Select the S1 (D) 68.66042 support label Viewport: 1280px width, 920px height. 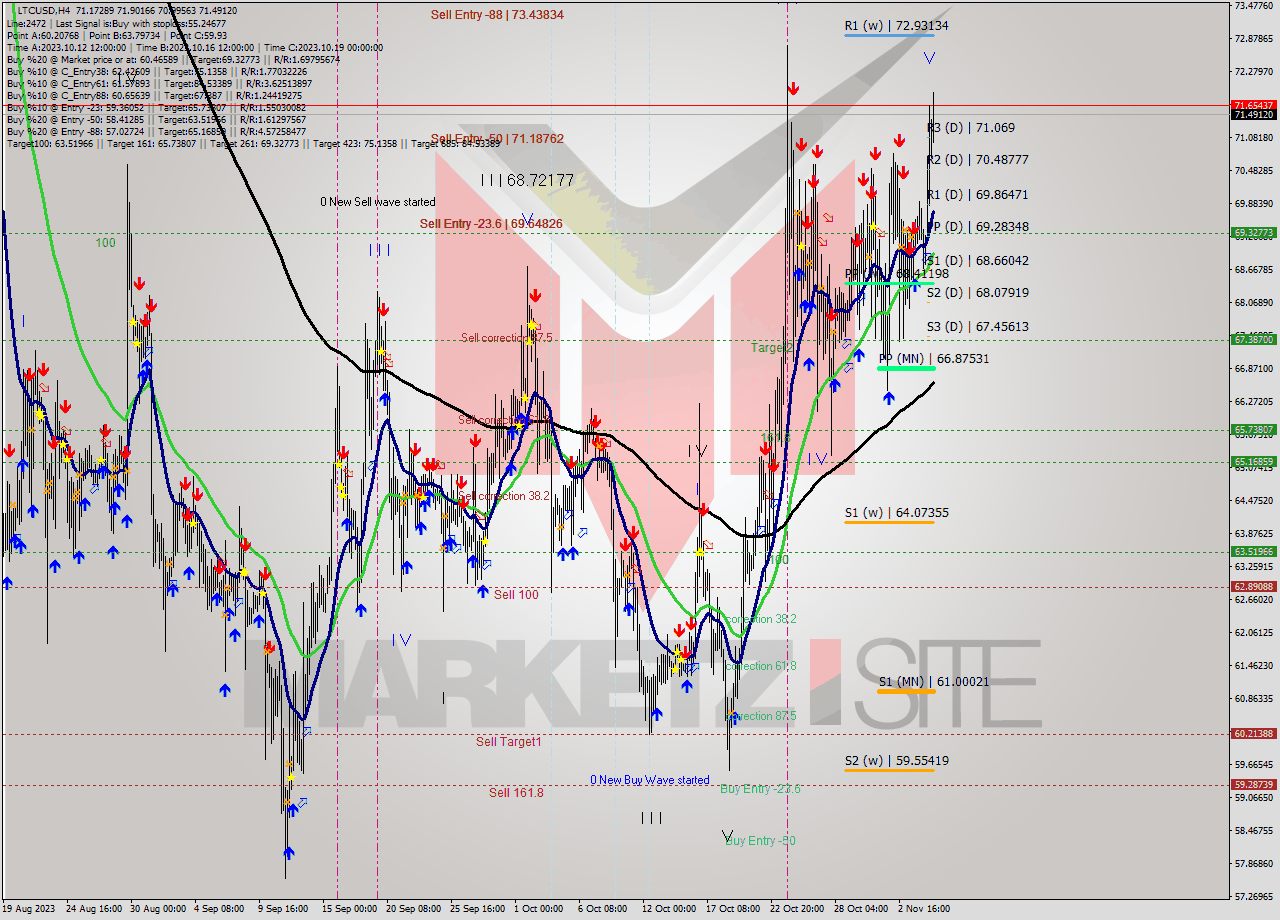pos(977,260)
